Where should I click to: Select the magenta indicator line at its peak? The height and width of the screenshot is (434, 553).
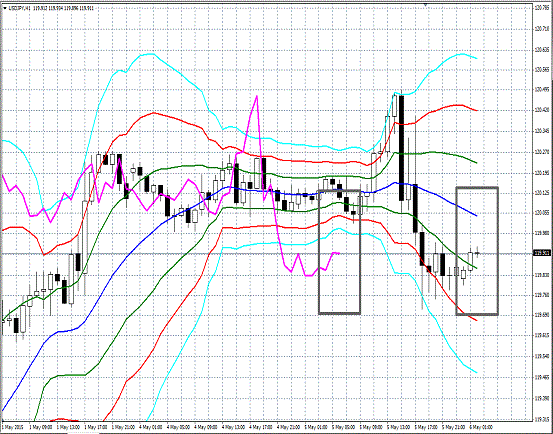tap(257, 96)
